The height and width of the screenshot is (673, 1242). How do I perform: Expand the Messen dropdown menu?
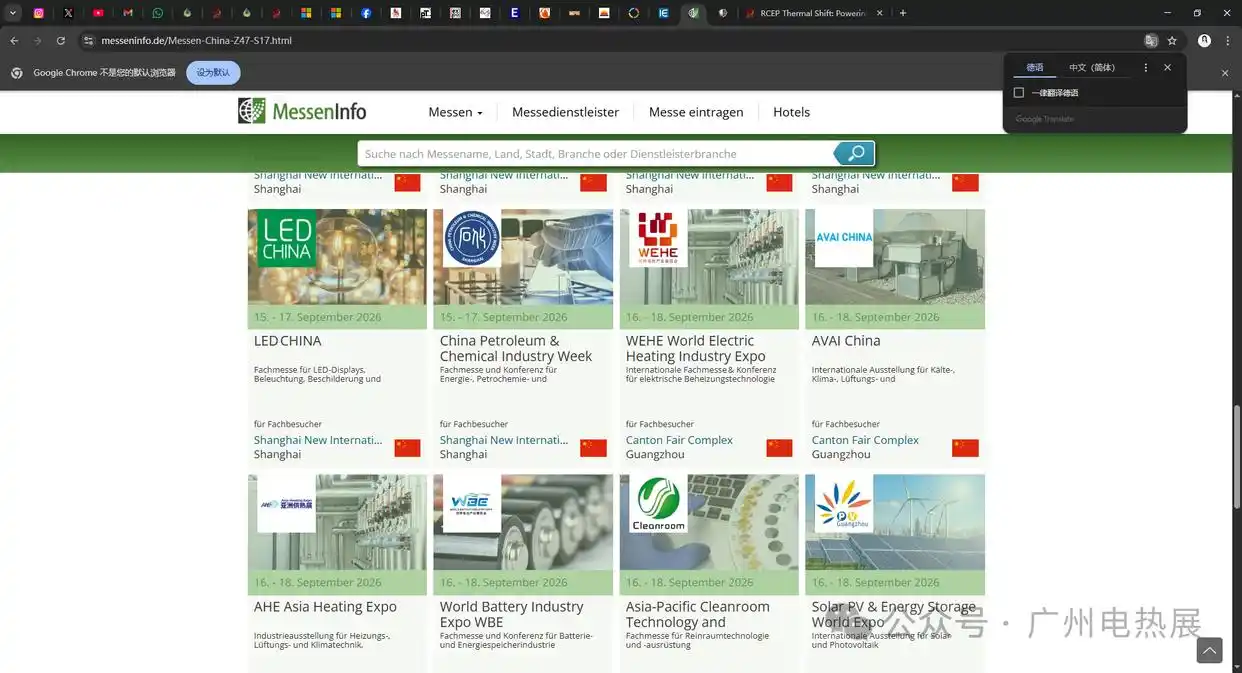pos(455,112)
